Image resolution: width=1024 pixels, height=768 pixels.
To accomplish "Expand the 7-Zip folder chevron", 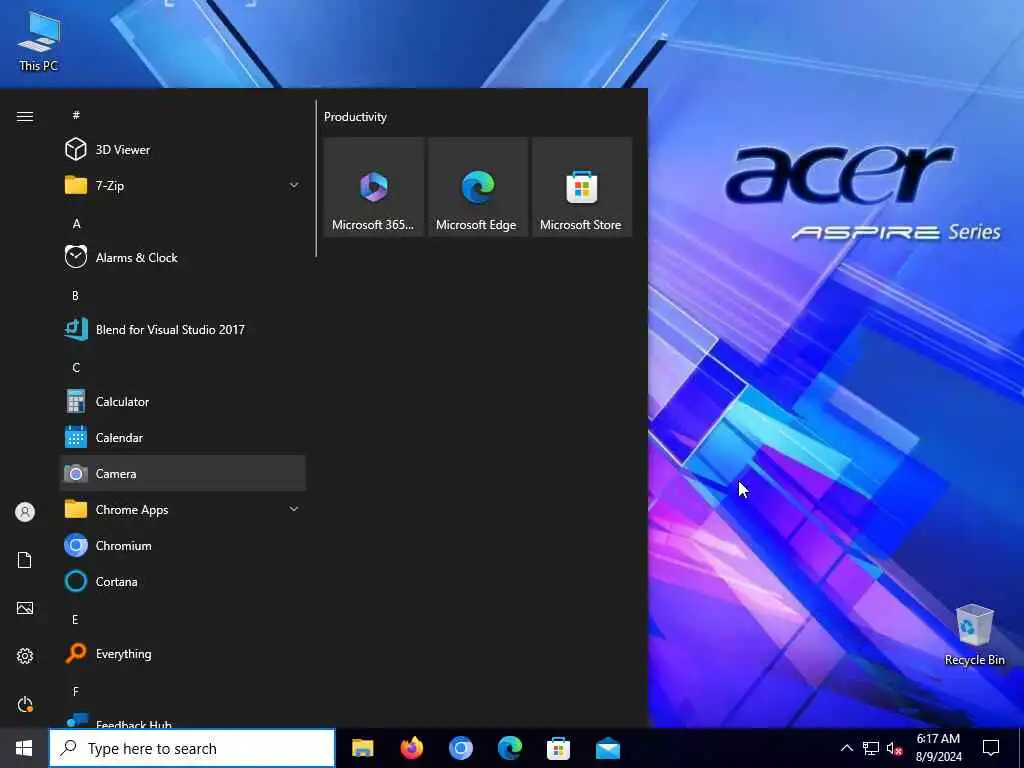I will coord(294,185).
